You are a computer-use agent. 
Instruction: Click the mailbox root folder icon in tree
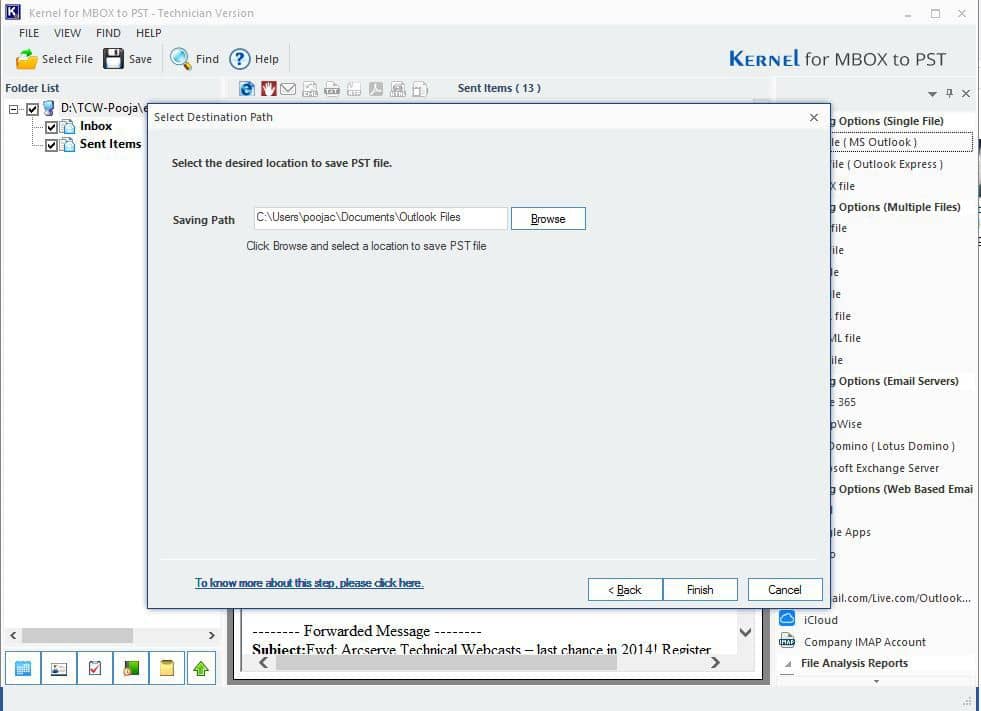pos(49,108)
